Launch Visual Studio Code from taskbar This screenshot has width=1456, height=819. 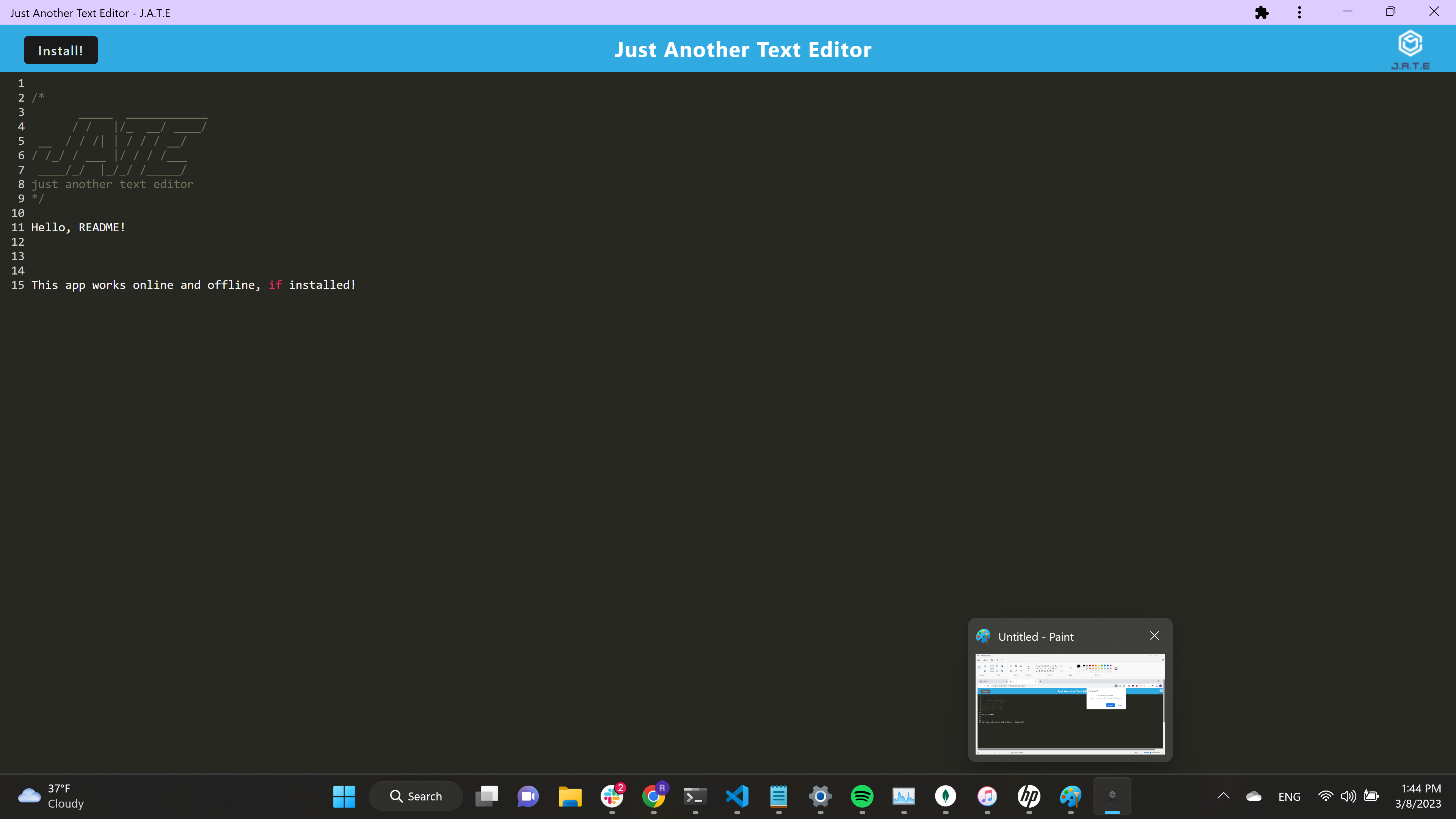[x=736, y=796]
